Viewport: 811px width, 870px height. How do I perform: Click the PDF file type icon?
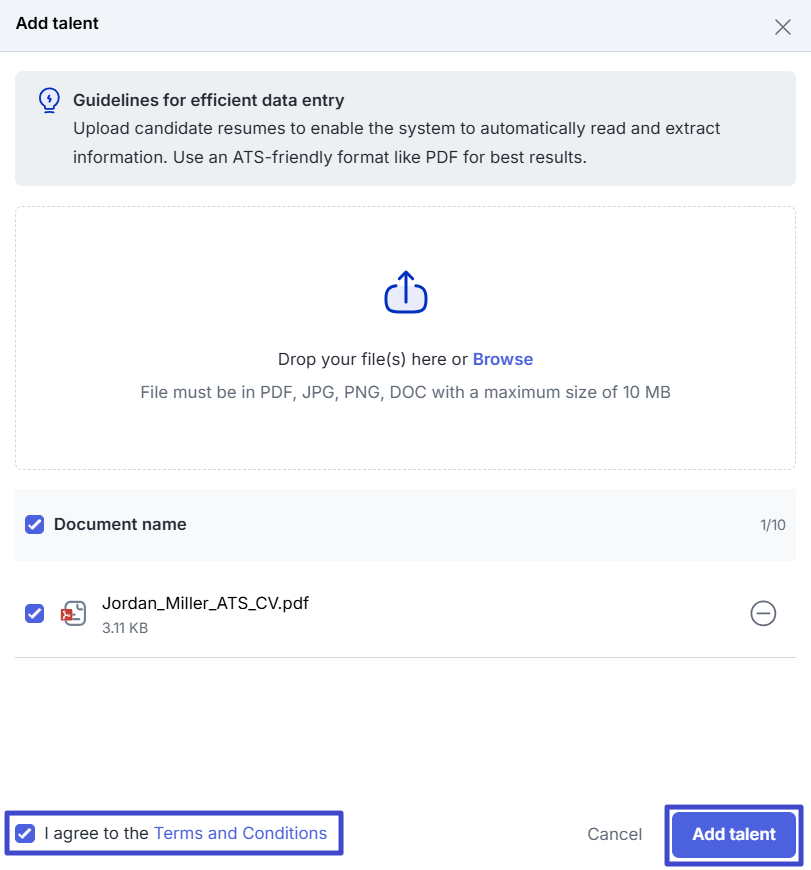point(73,614)
